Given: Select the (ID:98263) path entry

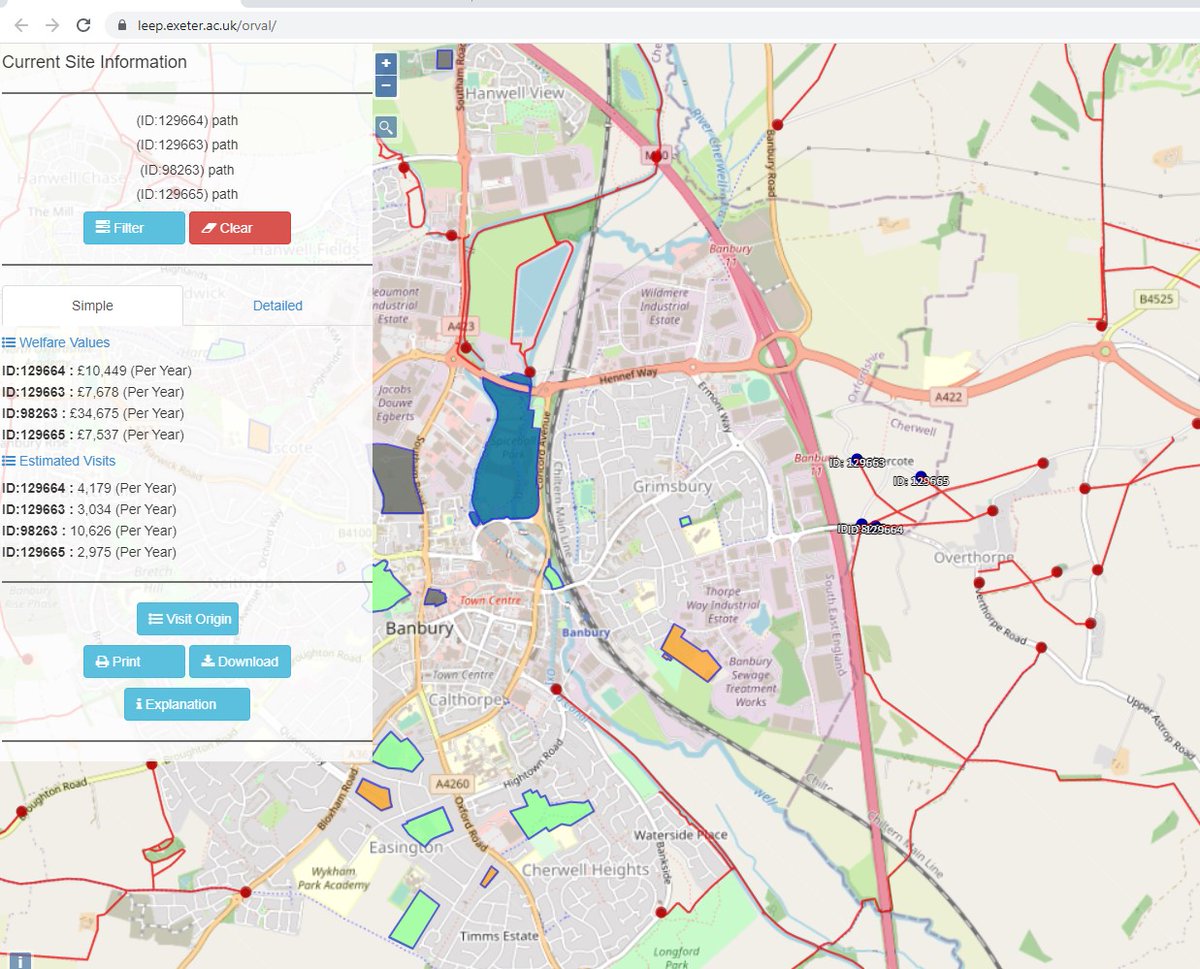Looking at the screenshot, I should (187, 170).
